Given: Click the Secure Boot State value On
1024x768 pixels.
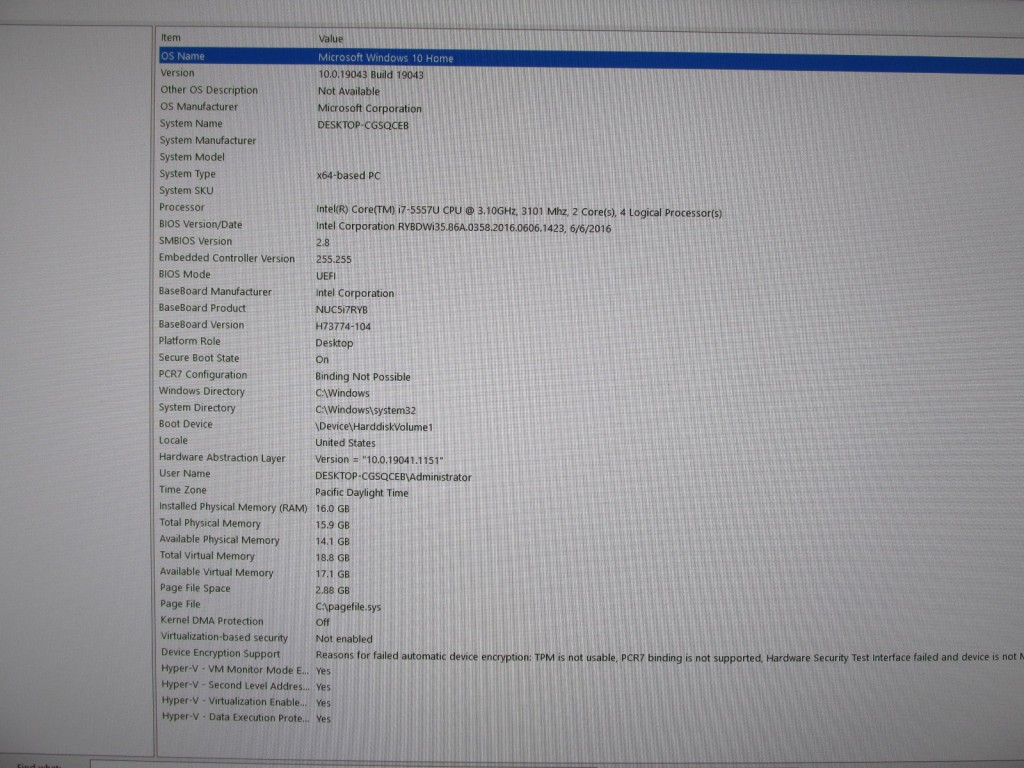Looking at the screenshot, I should point(323,360).
